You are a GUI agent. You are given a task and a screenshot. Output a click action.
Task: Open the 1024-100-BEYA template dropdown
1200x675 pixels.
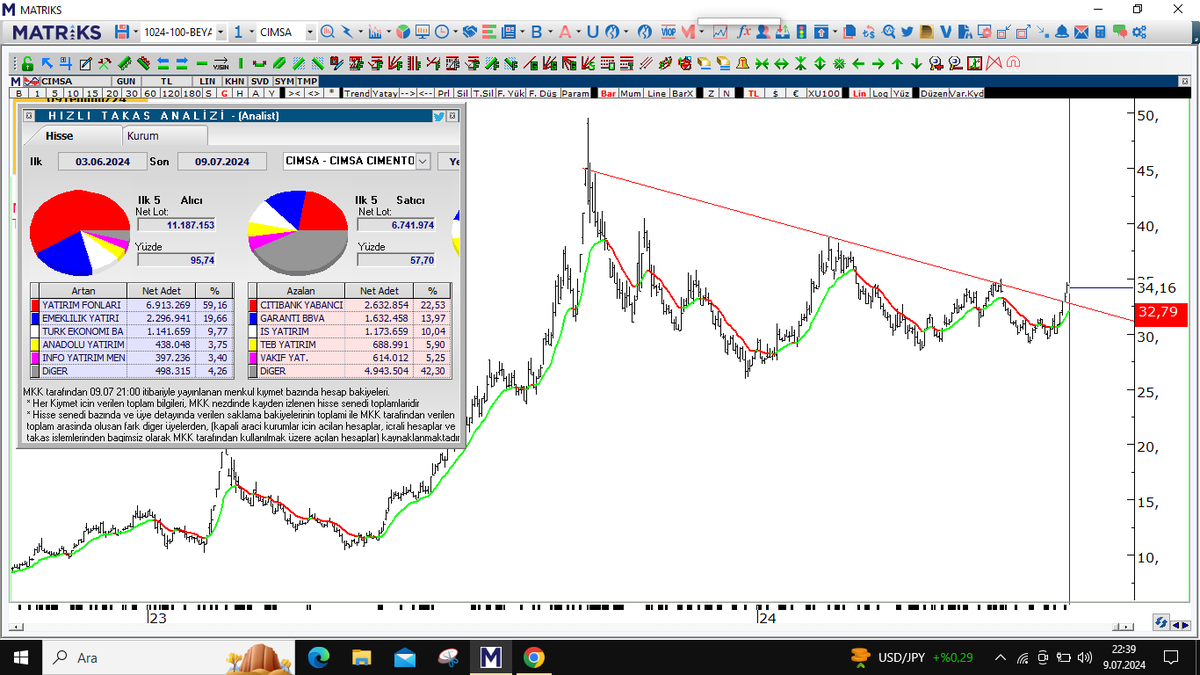click(x=221, y=32)
